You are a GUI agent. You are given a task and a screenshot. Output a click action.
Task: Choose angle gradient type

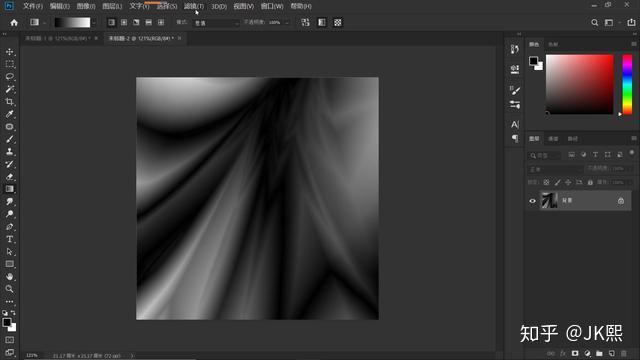coord(136,22)
